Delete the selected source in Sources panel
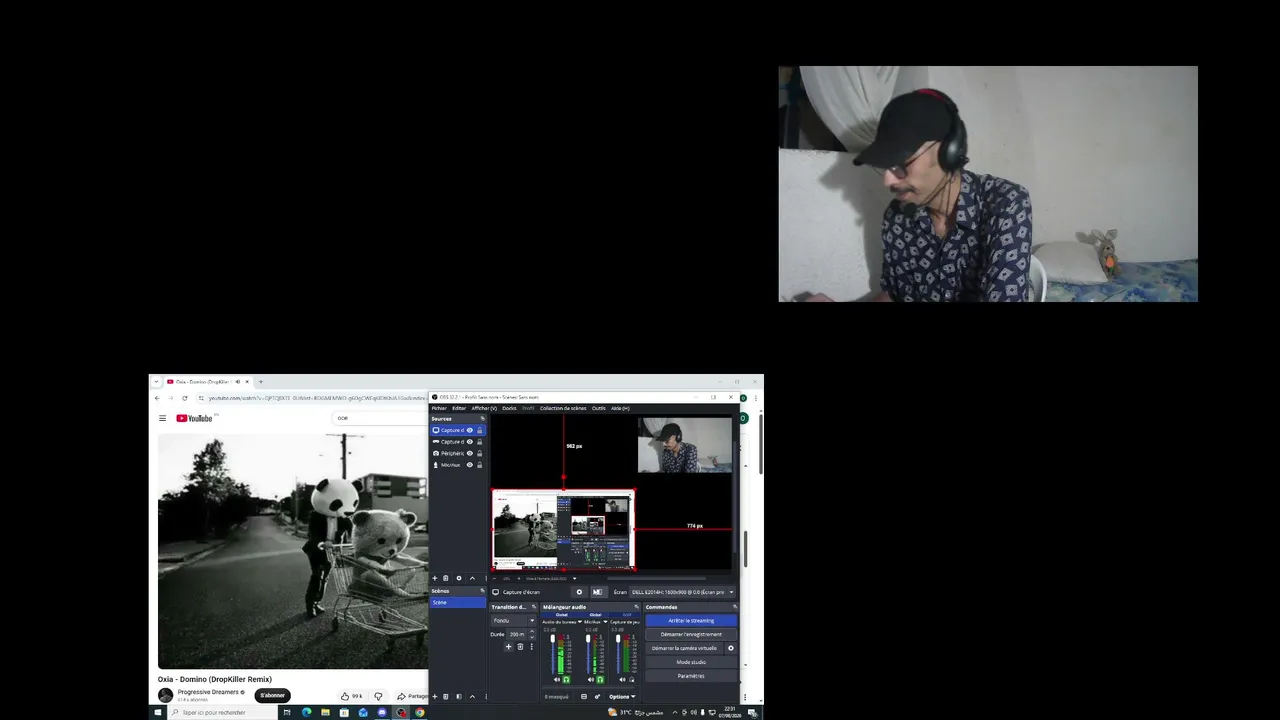This screenshot has width=1280, height=720. [446, 578]
